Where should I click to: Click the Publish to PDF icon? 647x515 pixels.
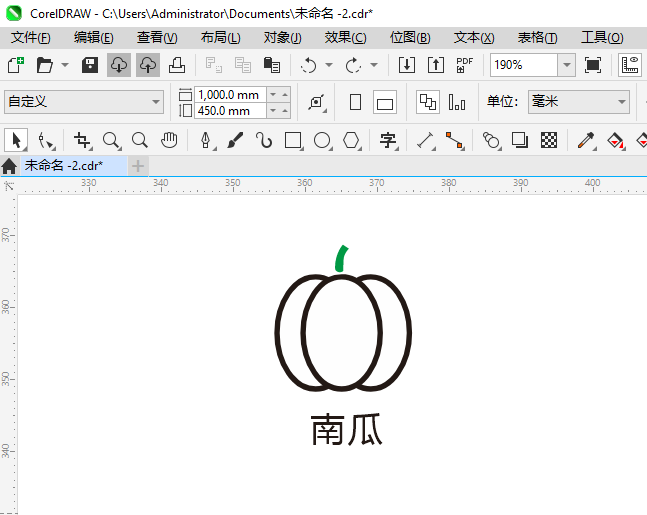[465, 65]
